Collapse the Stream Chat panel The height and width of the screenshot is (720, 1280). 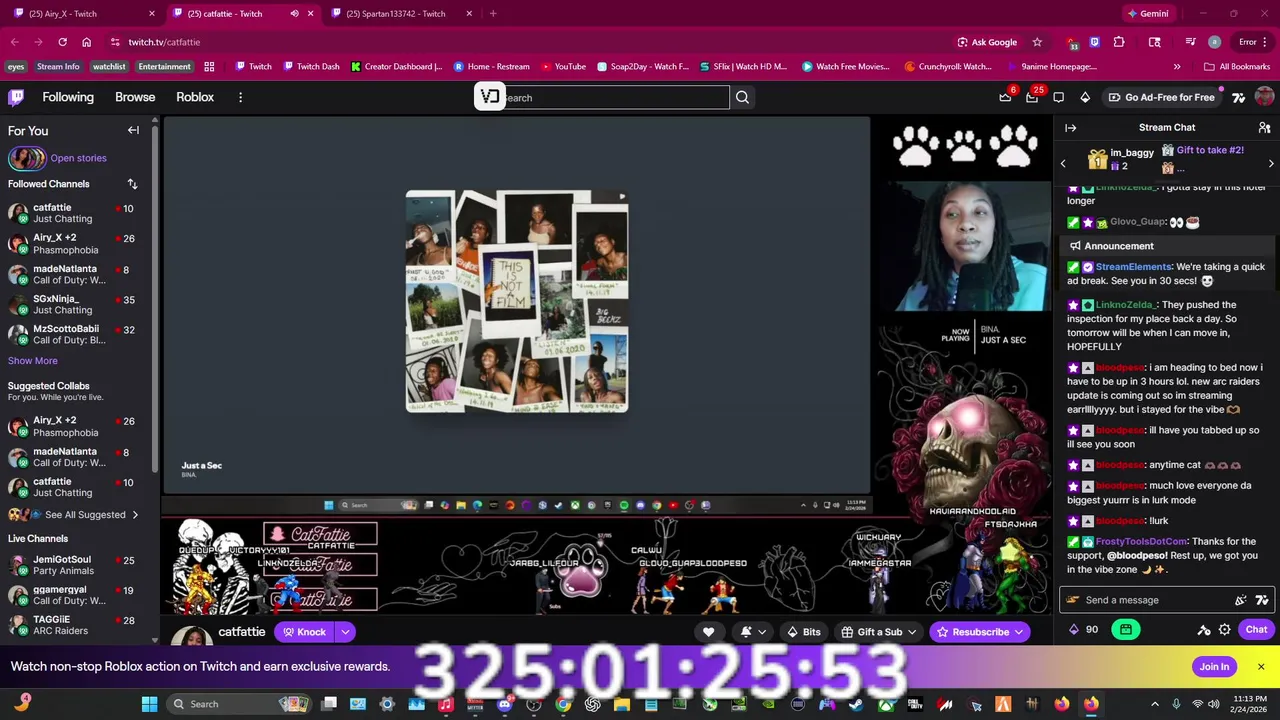tap(1070, 128)
